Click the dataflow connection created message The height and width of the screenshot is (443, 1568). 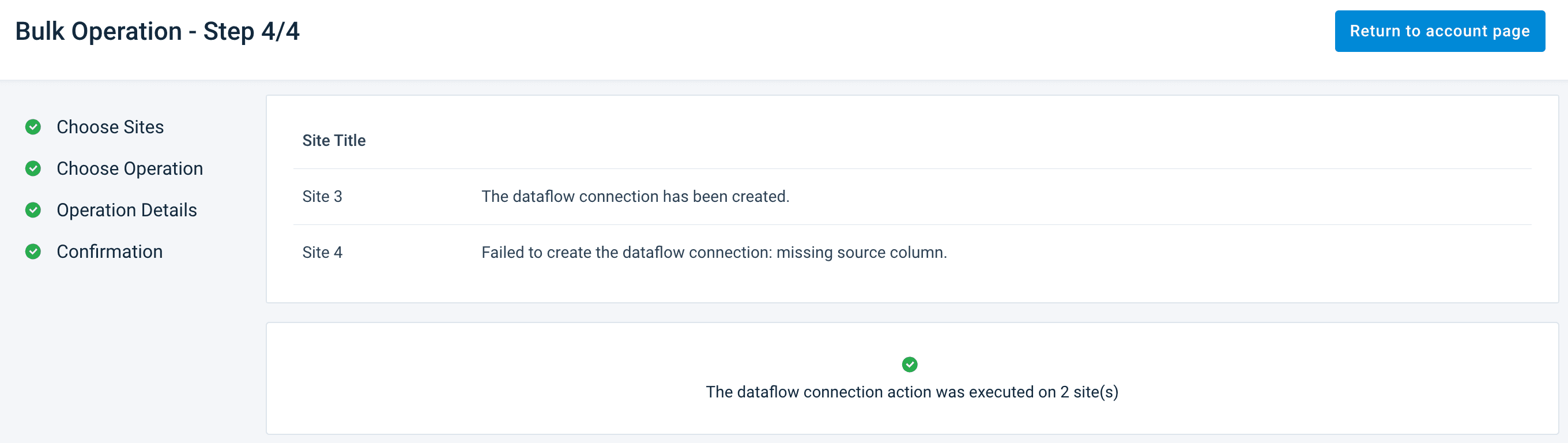click(635, 196)
